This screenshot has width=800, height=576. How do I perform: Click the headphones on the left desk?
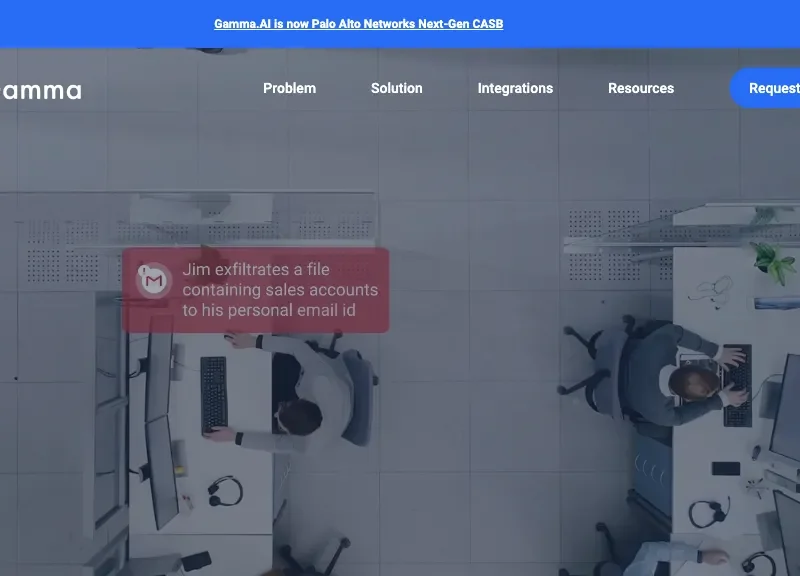pos(225,490)
